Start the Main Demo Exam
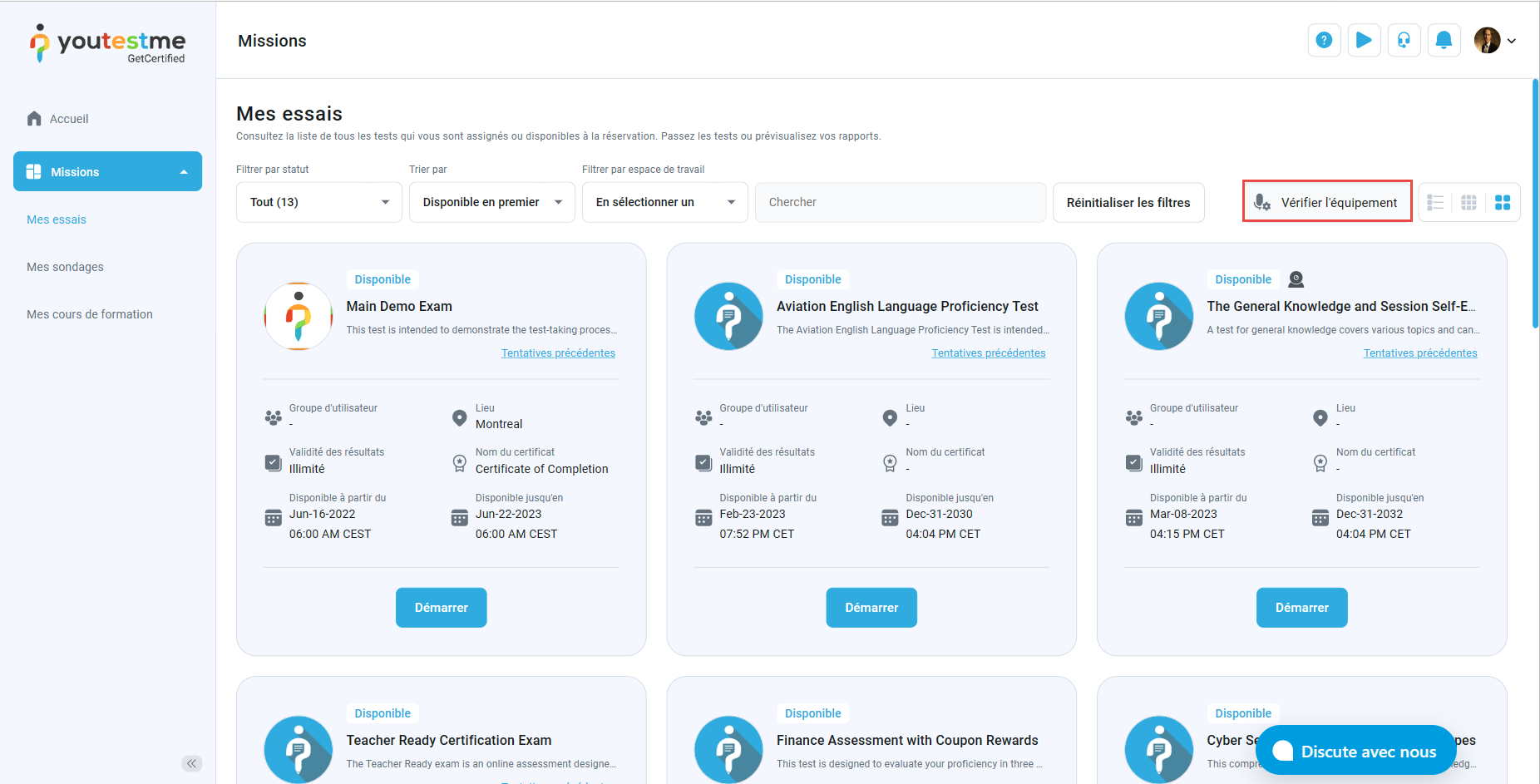Viewport: 1540px width, 784px height. [x=442, y=608]
